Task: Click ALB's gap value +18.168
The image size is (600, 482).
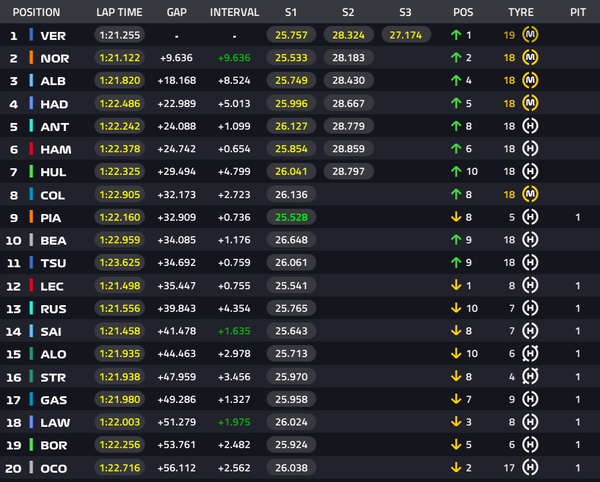Action: tap(176, 81)
